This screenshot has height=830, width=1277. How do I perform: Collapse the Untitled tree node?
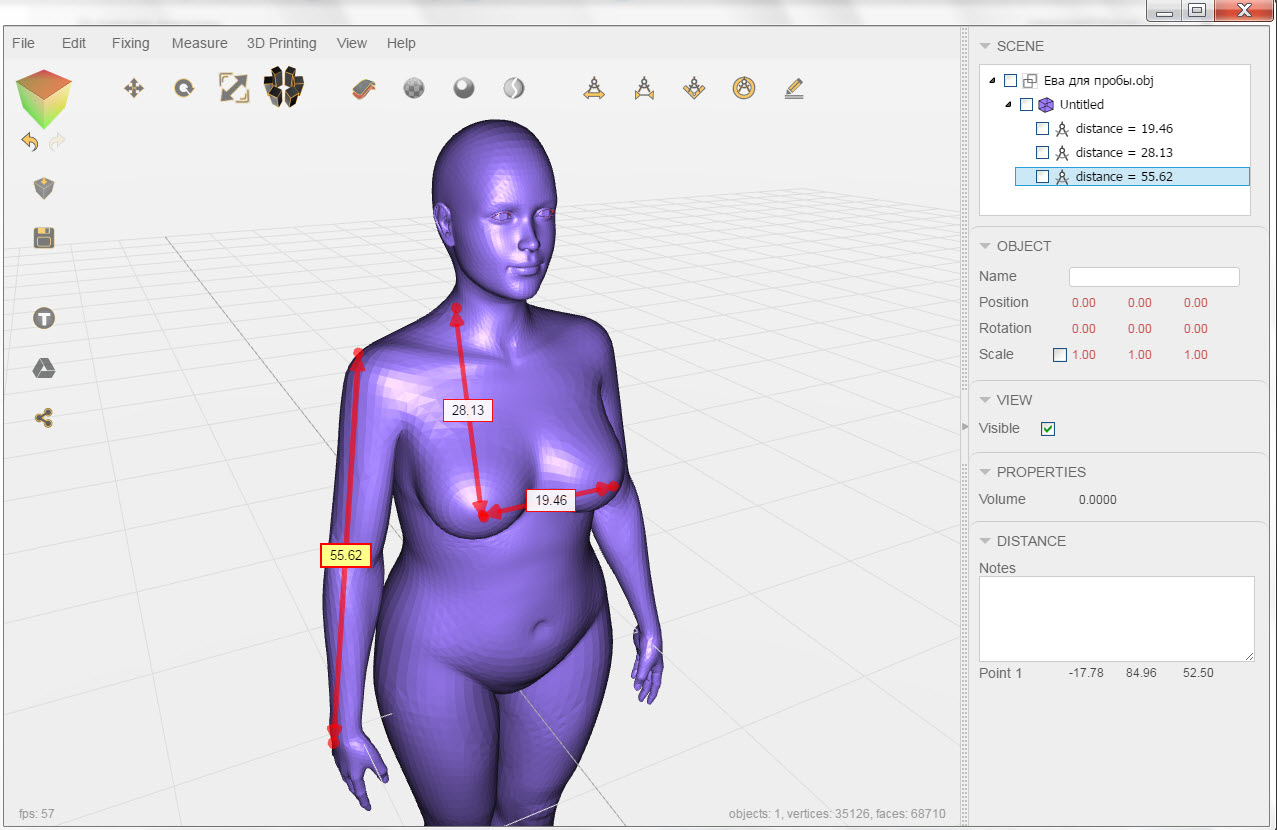tap(1008, 105)
